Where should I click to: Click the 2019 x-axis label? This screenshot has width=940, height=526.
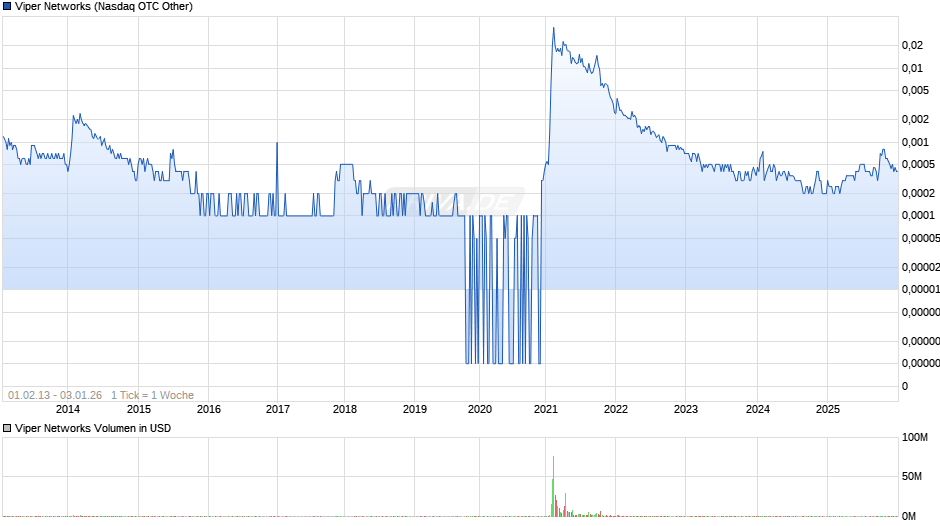(x=415, y=409)
